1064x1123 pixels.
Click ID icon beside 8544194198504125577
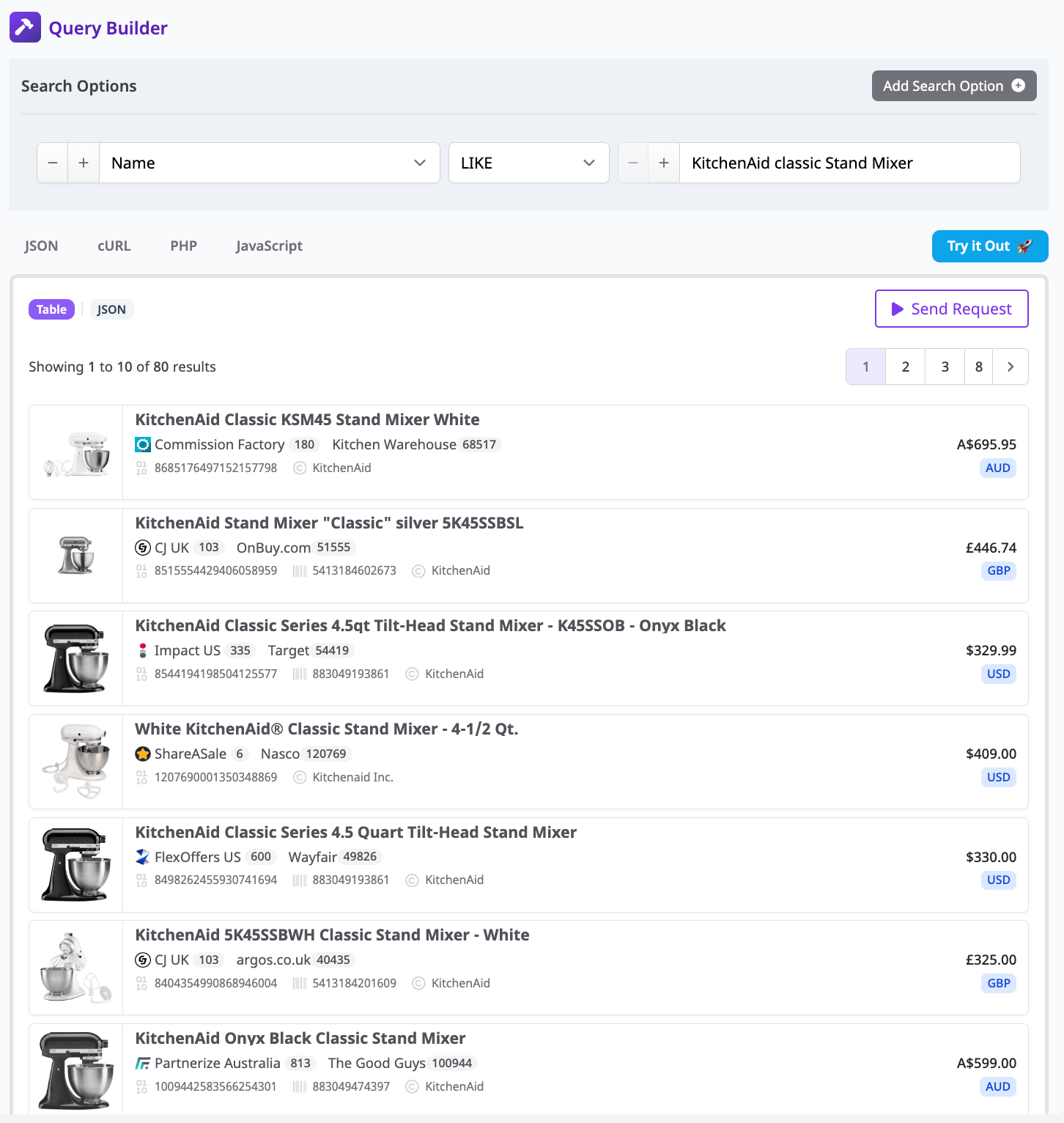pos(141,674)
